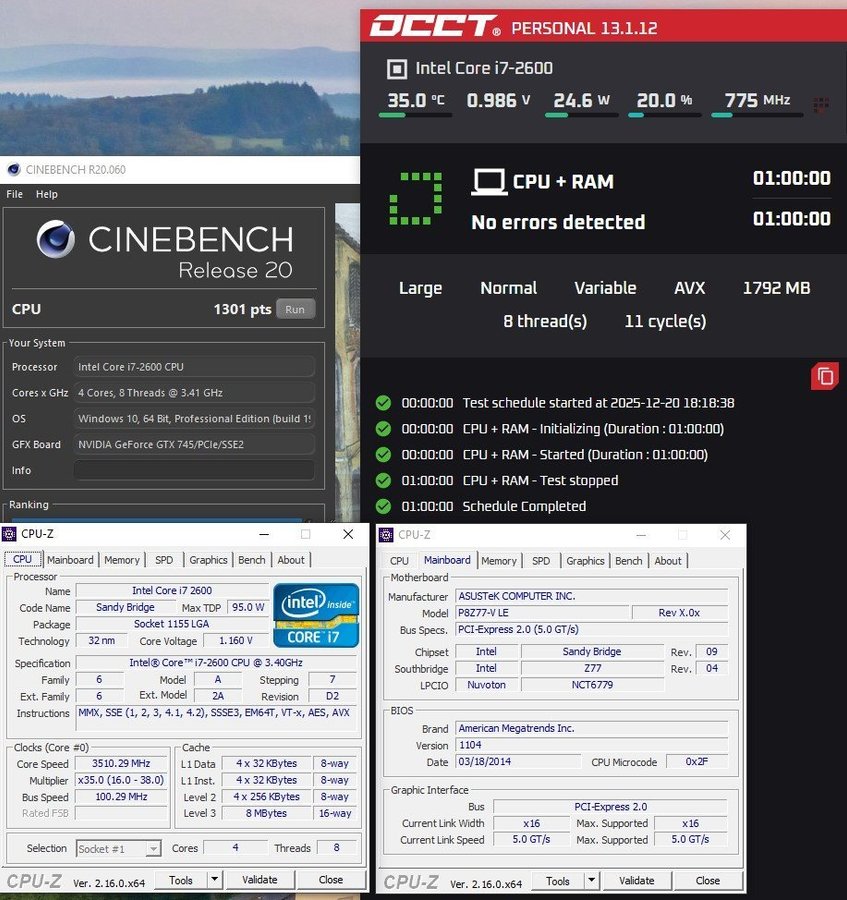Click Validate in the CPU-Z Mainboard window
This screenshot has height=900, width=847.
[636, 881]
